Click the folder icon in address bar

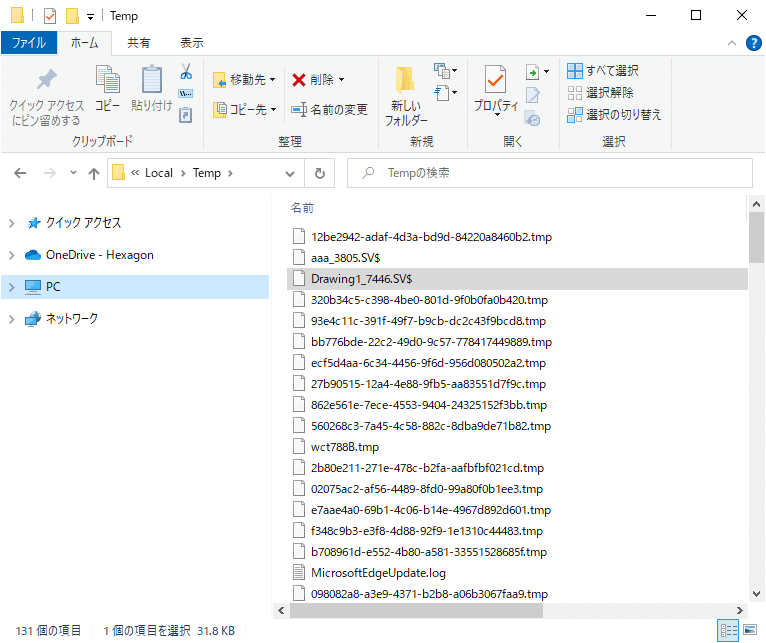(x=118, y=173)
